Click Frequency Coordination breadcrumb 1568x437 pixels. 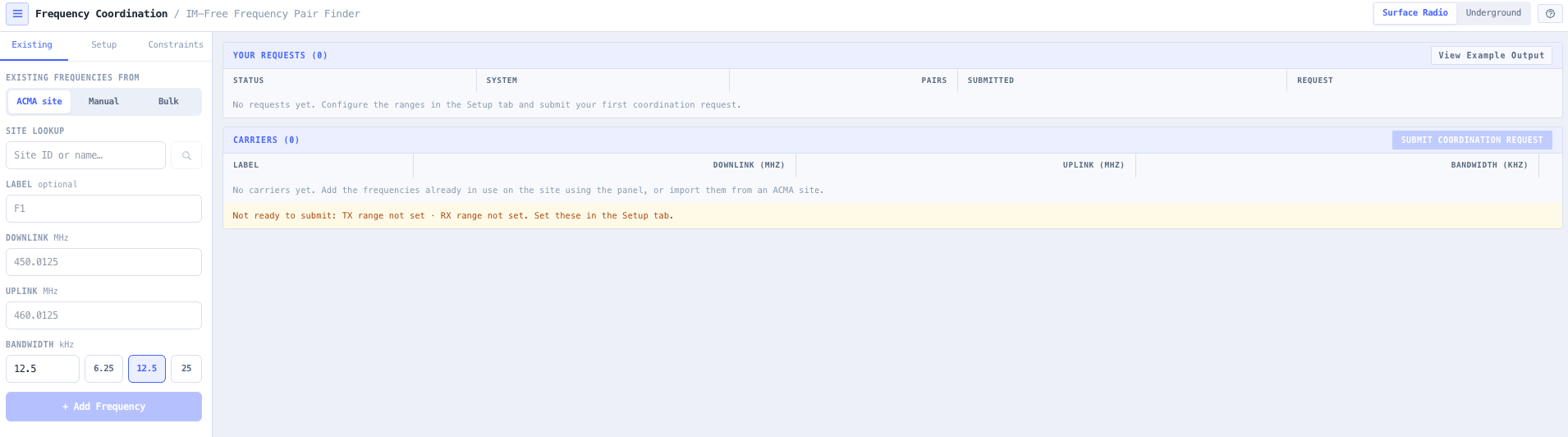[x=101, y=14]
